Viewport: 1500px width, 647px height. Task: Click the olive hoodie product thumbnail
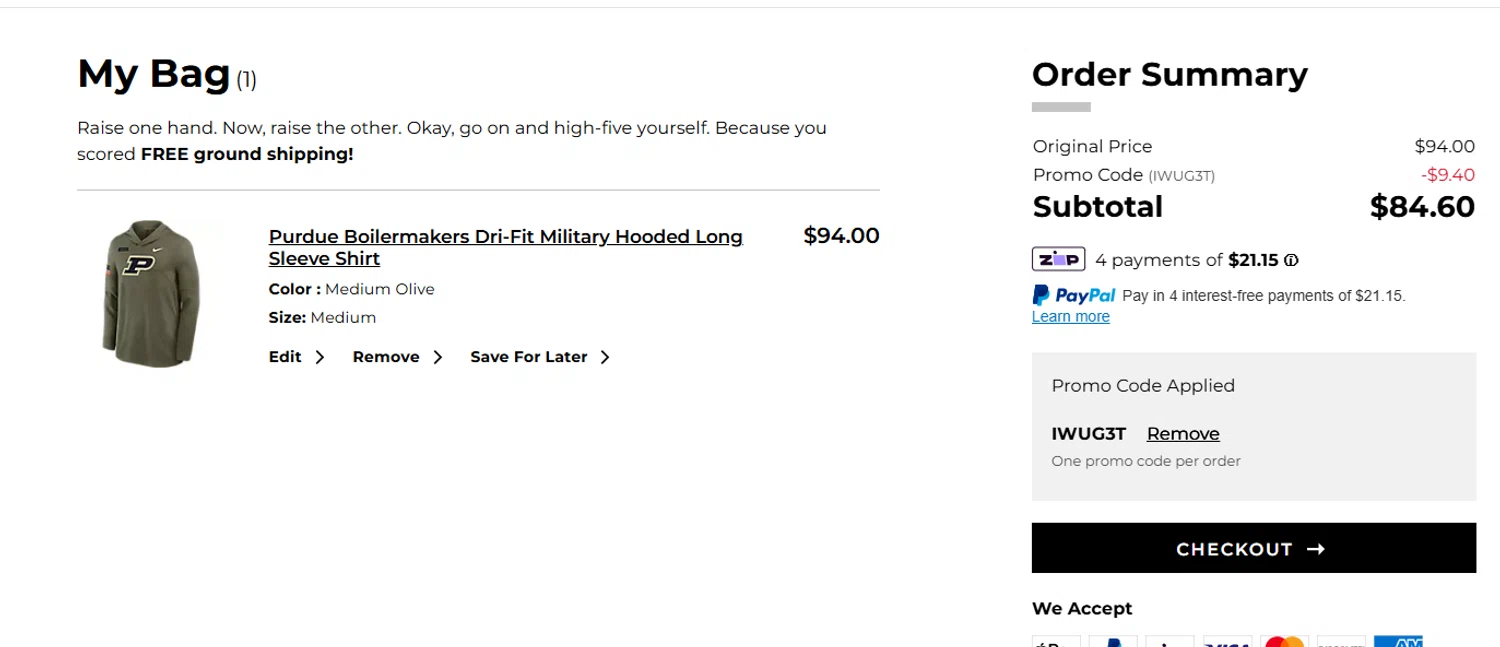(x=151, y=293)
